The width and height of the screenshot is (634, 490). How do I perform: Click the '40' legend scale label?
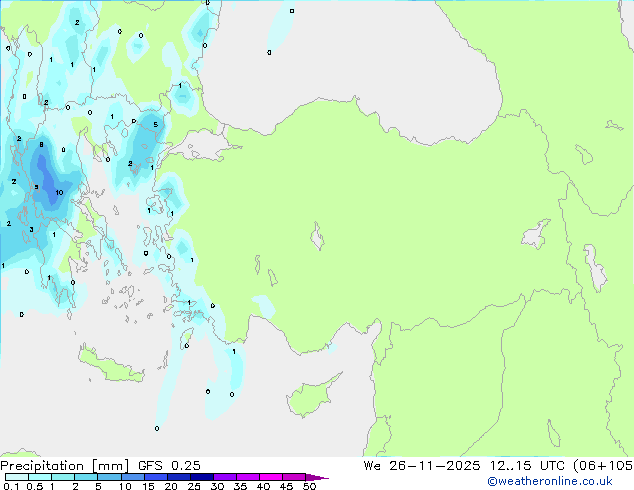[x=263, y=486]
